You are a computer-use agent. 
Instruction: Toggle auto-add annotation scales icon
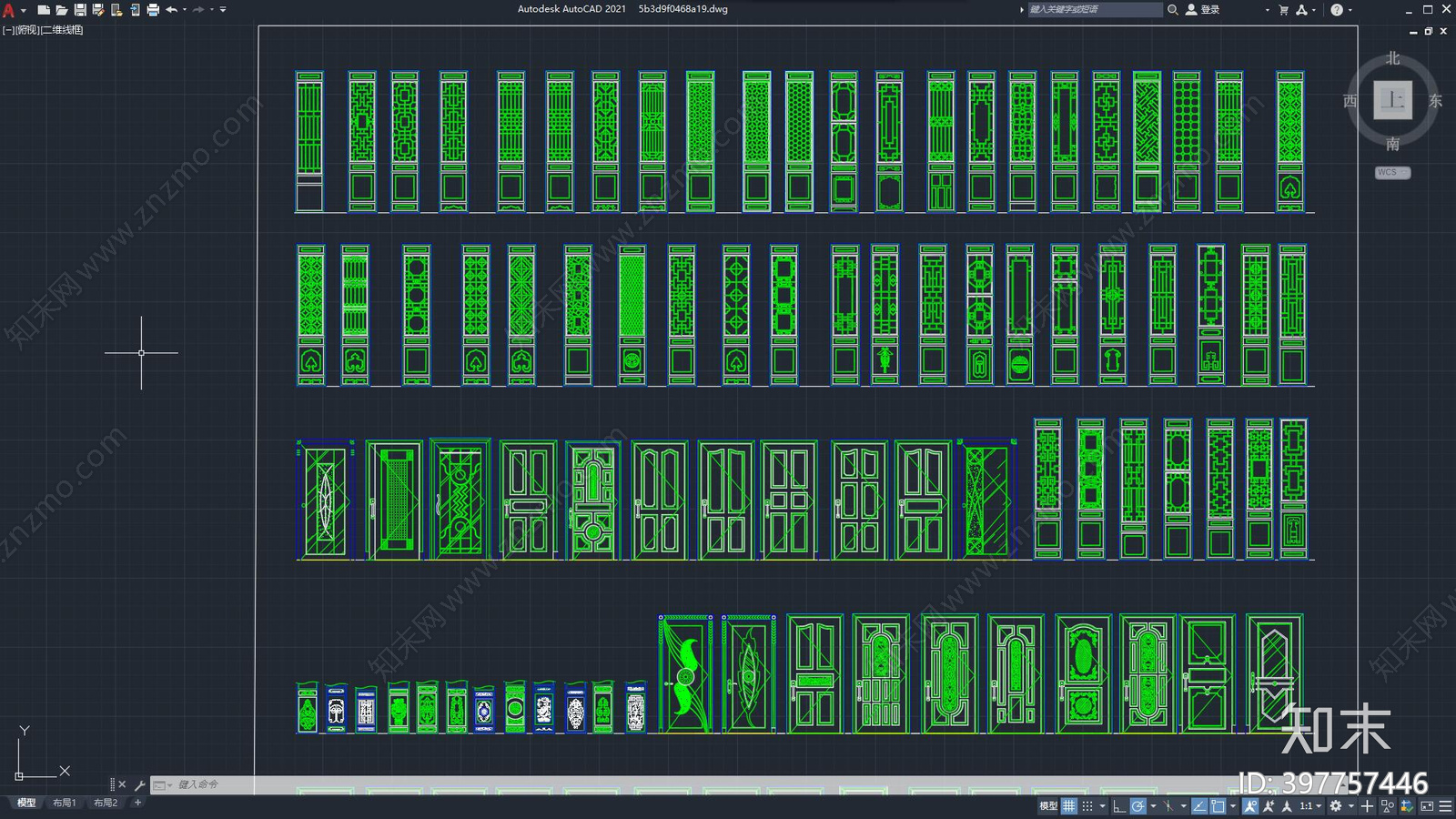[x=1269, y=806]
